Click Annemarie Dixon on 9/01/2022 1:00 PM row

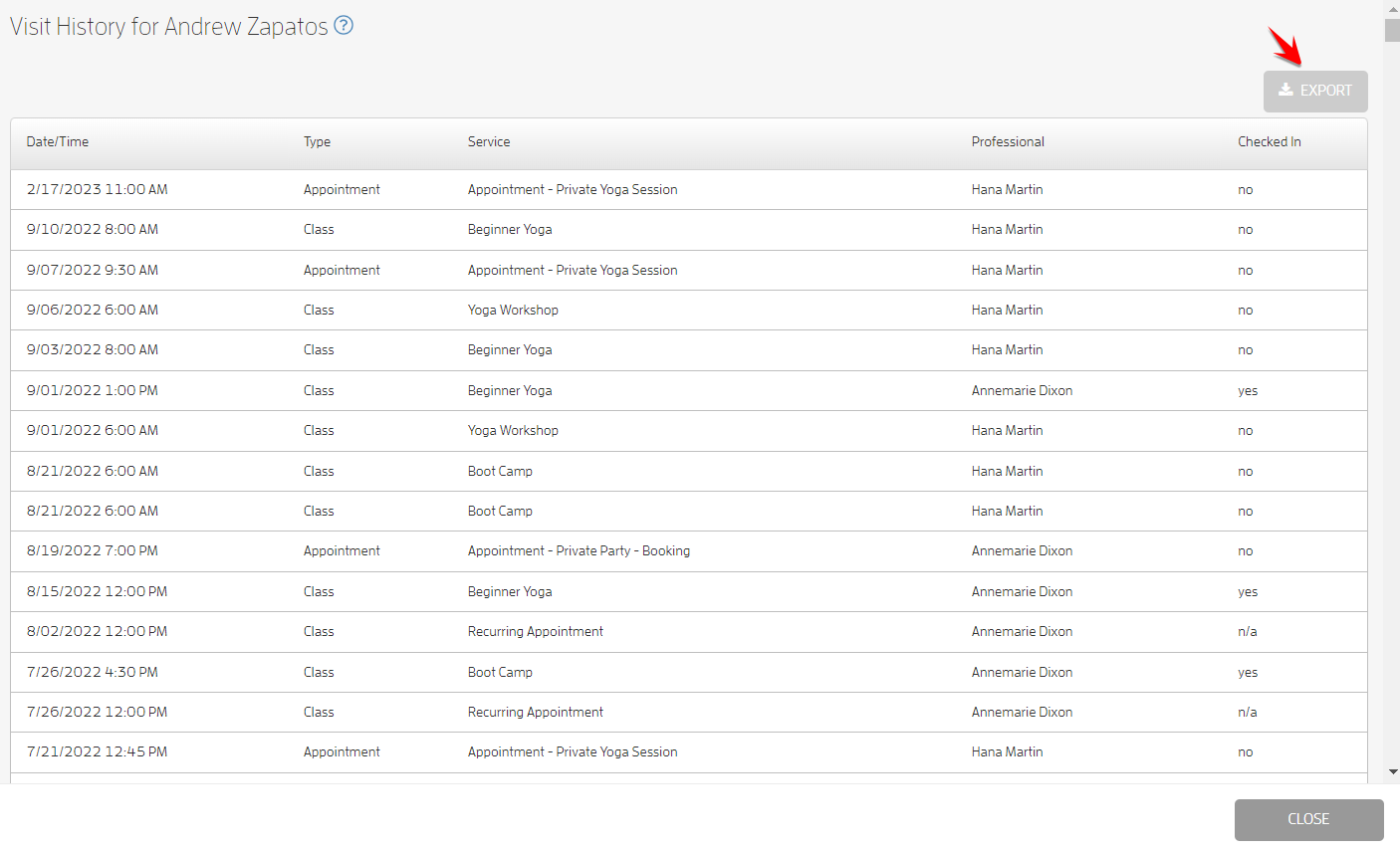coord(1022,390)
